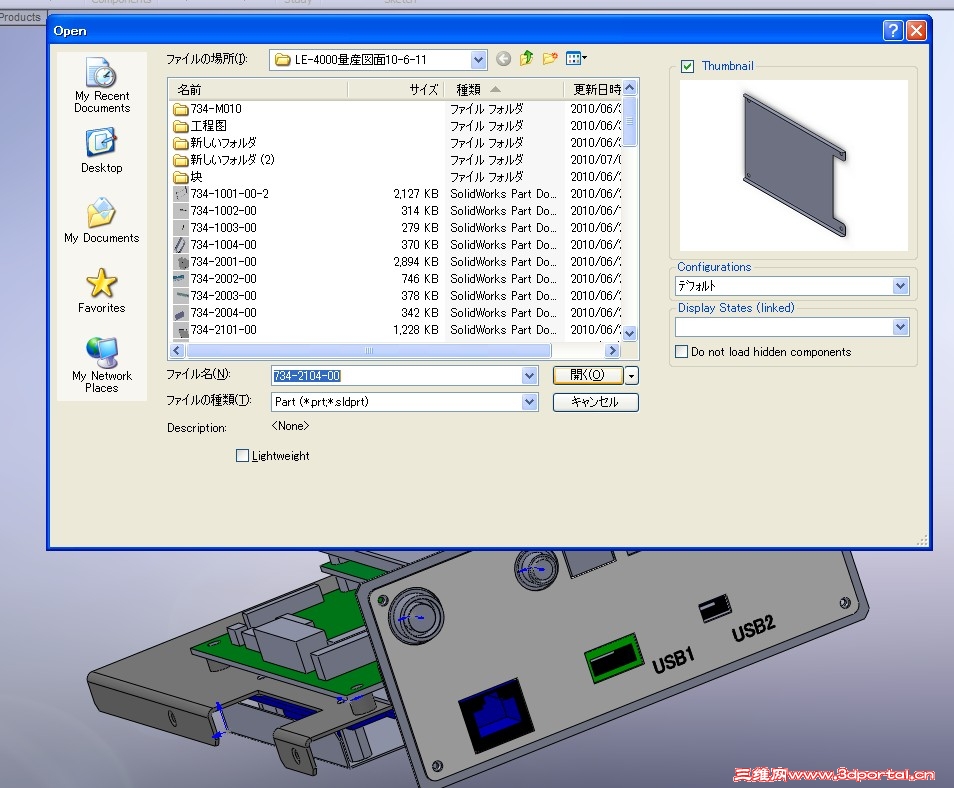Viewport: 954px width, 788px height.
Task: Go up one folder level
Action: click(x=526, y=58)
